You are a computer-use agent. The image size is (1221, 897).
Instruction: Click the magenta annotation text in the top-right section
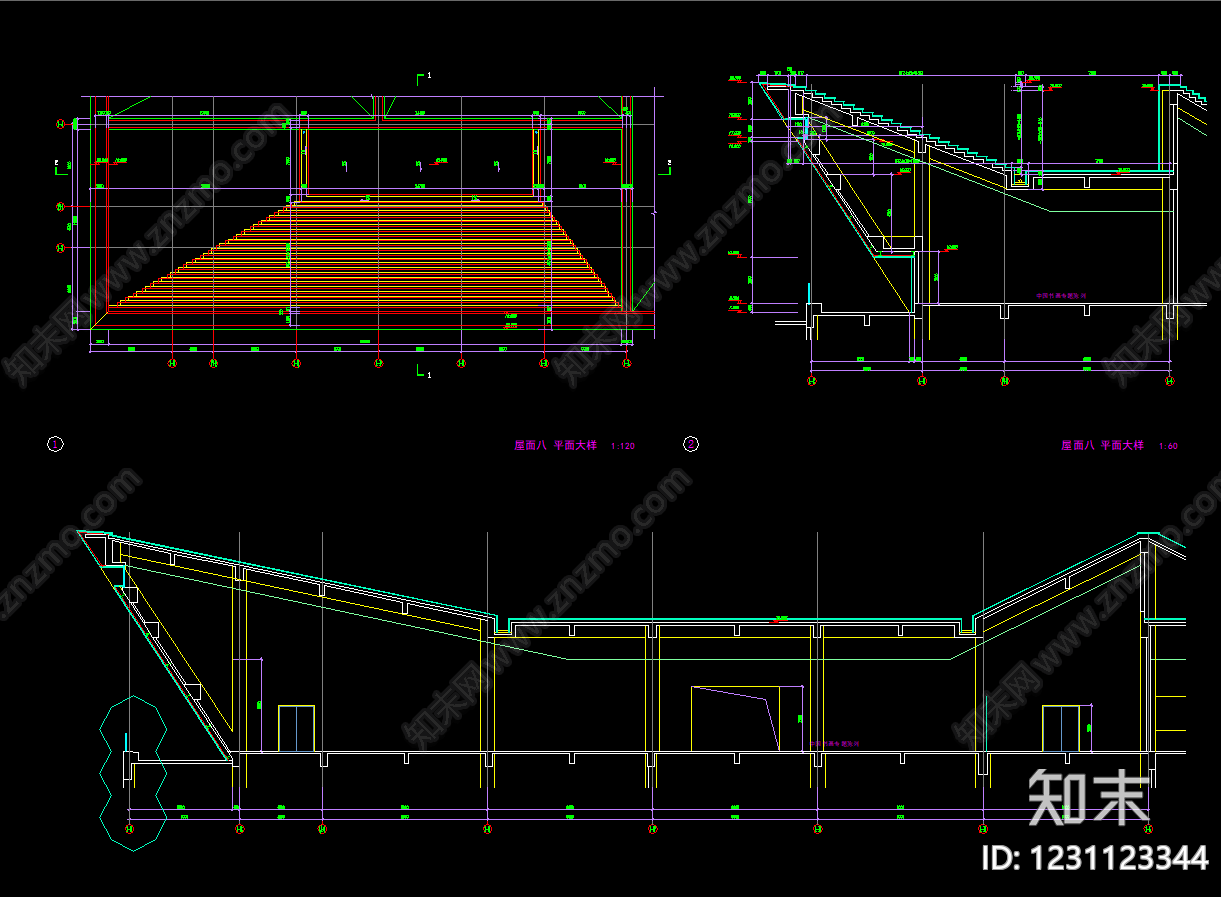[1060, 296]
